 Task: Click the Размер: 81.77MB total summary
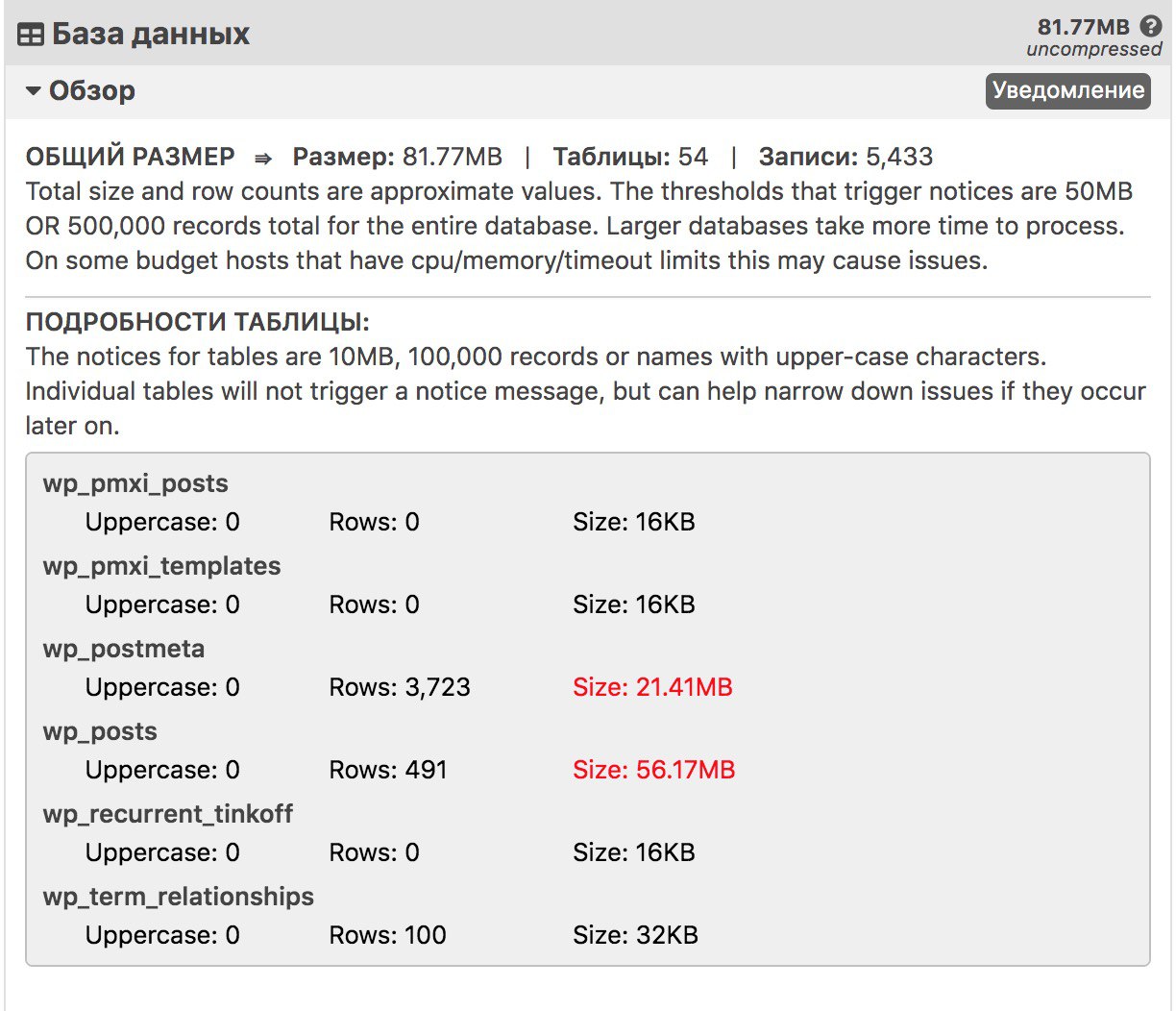click(397, 157)
